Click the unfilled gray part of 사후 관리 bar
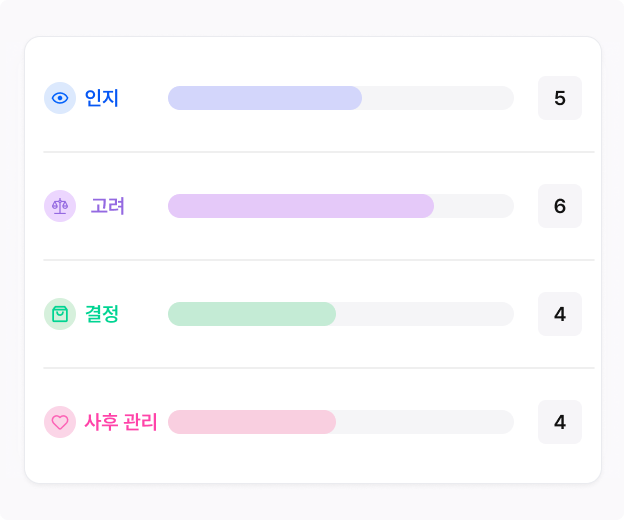Screen dimensions: 624x520 point(425,422)
